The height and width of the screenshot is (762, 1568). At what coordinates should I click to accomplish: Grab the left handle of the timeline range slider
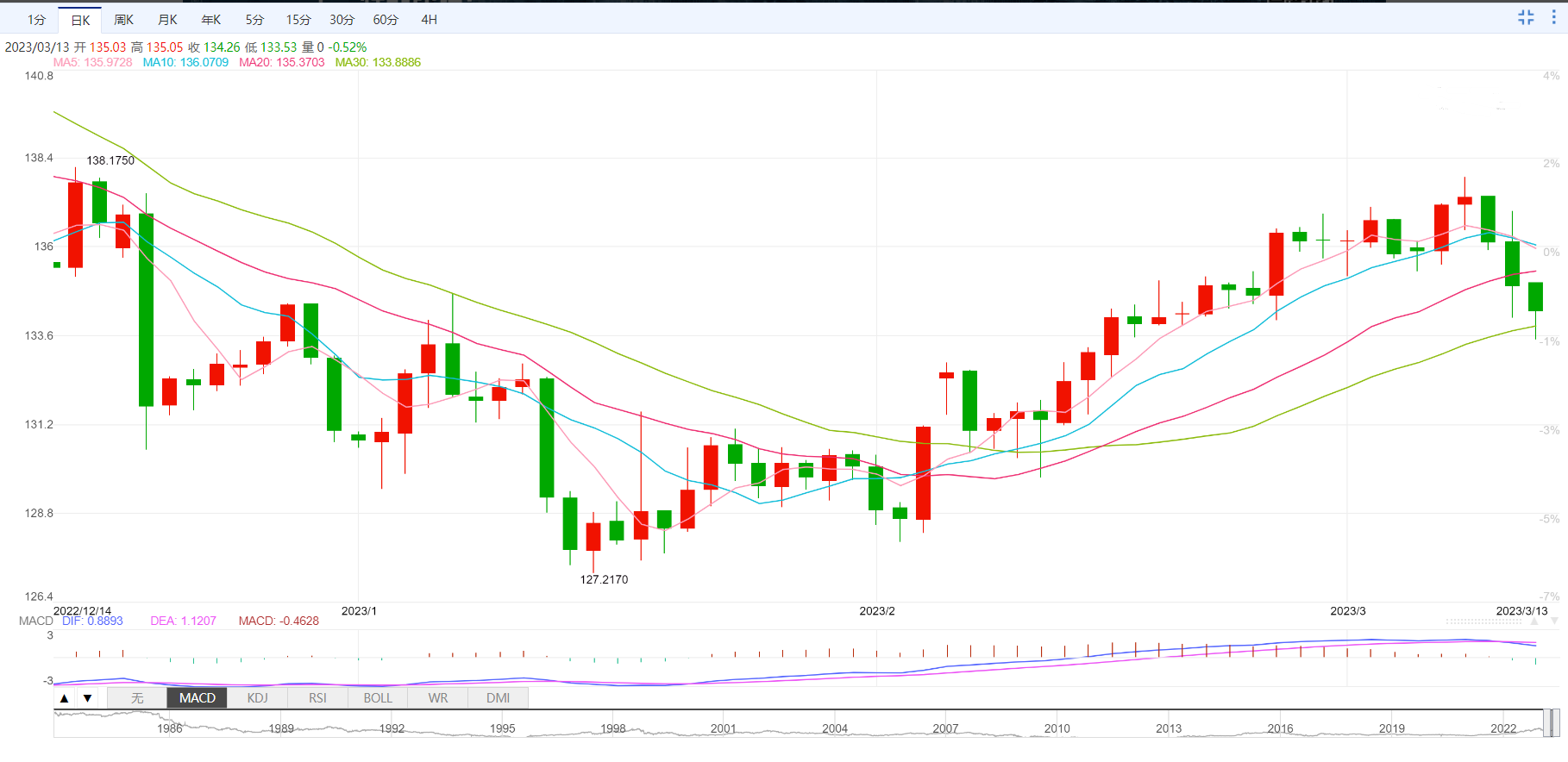pos(1547,723)
